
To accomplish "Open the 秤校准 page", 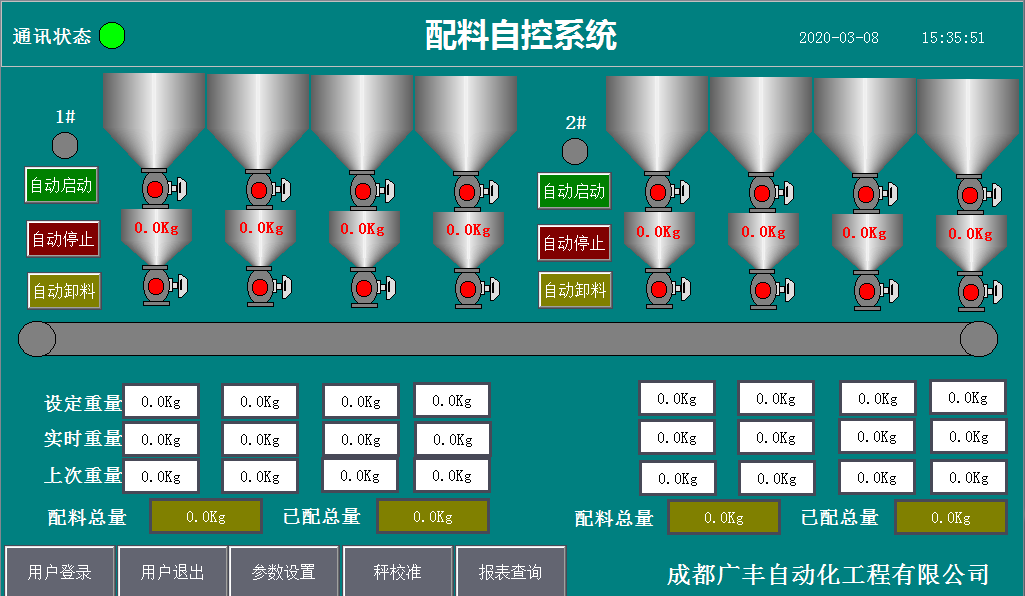I will pyautogui.click(x=397, y=572).
